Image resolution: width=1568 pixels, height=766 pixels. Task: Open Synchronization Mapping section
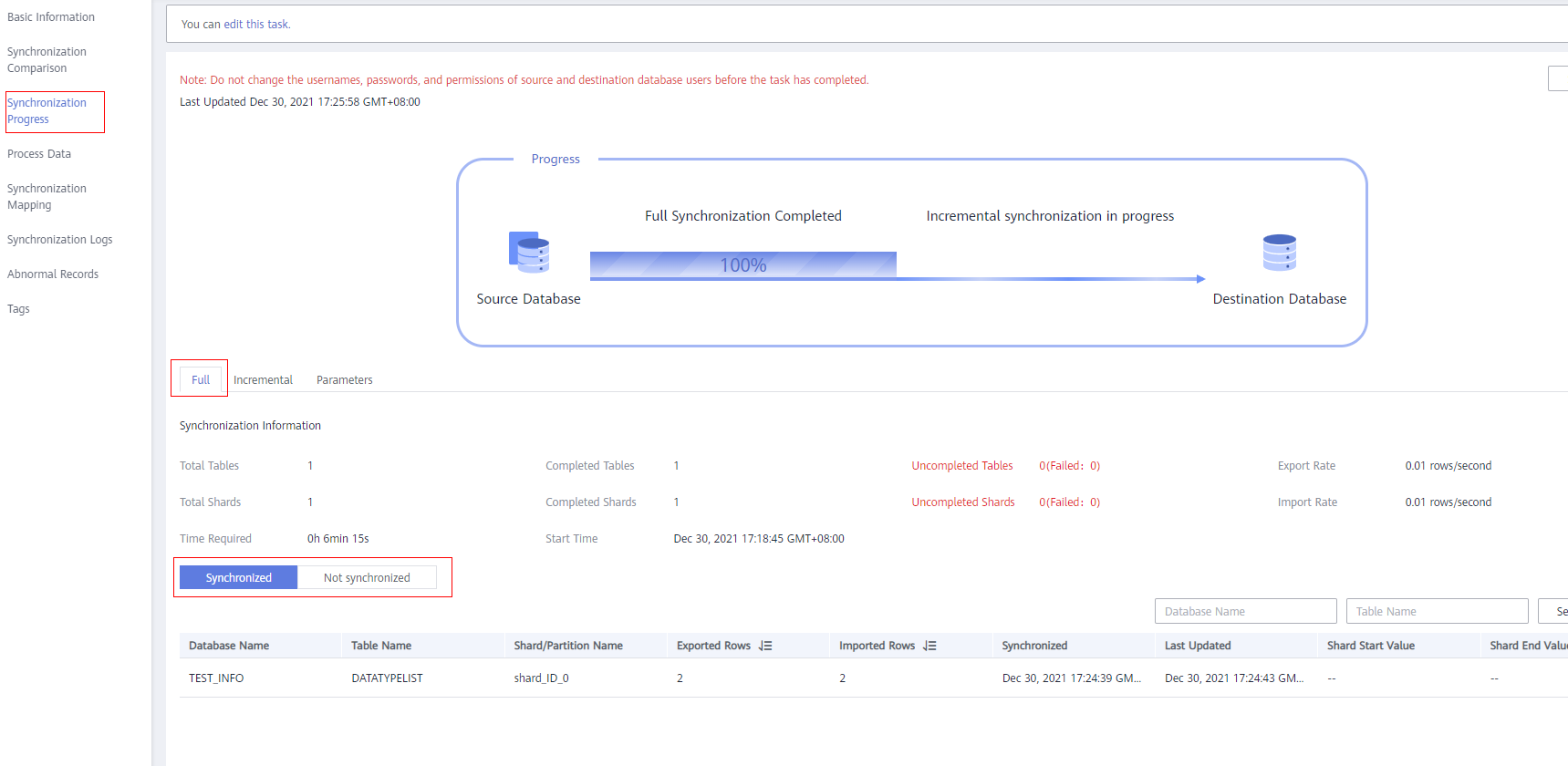pos(47,197)
